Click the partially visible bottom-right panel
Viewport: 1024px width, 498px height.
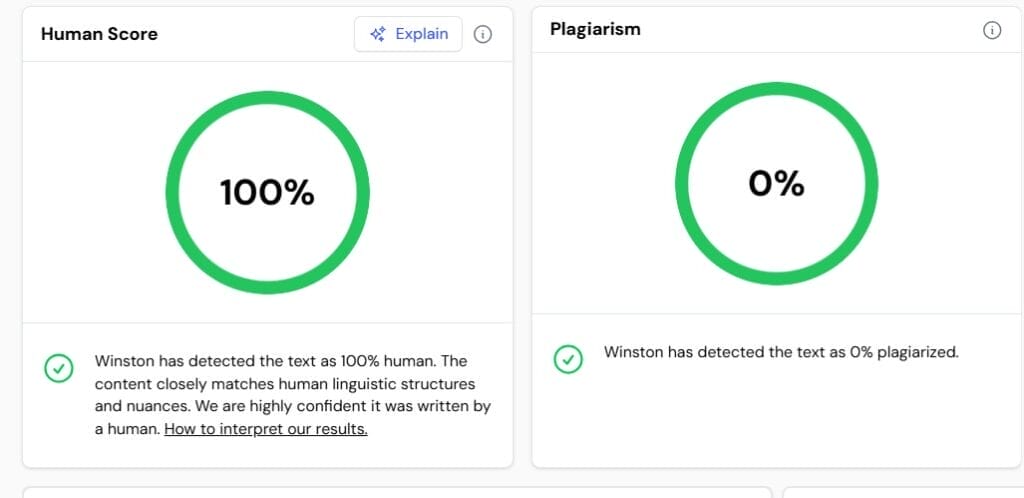click(x=900, y=492)
